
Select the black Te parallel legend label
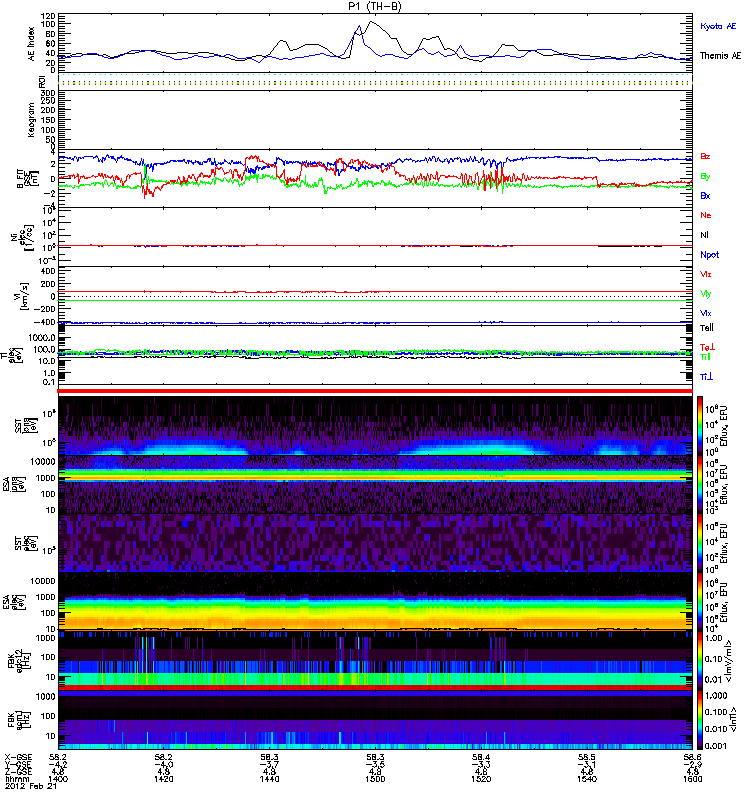point(707,328)
